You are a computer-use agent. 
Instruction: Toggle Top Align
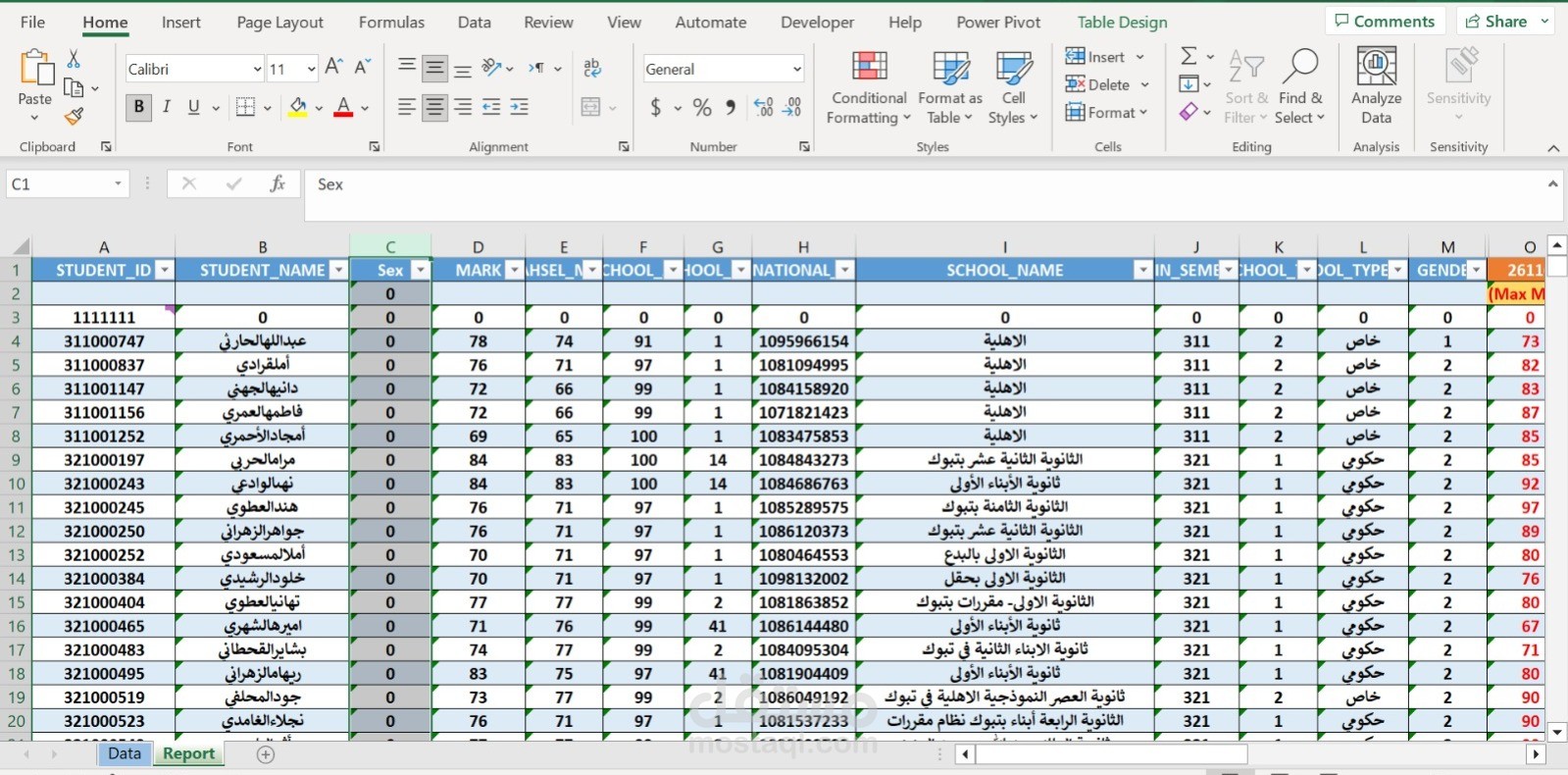406,68
